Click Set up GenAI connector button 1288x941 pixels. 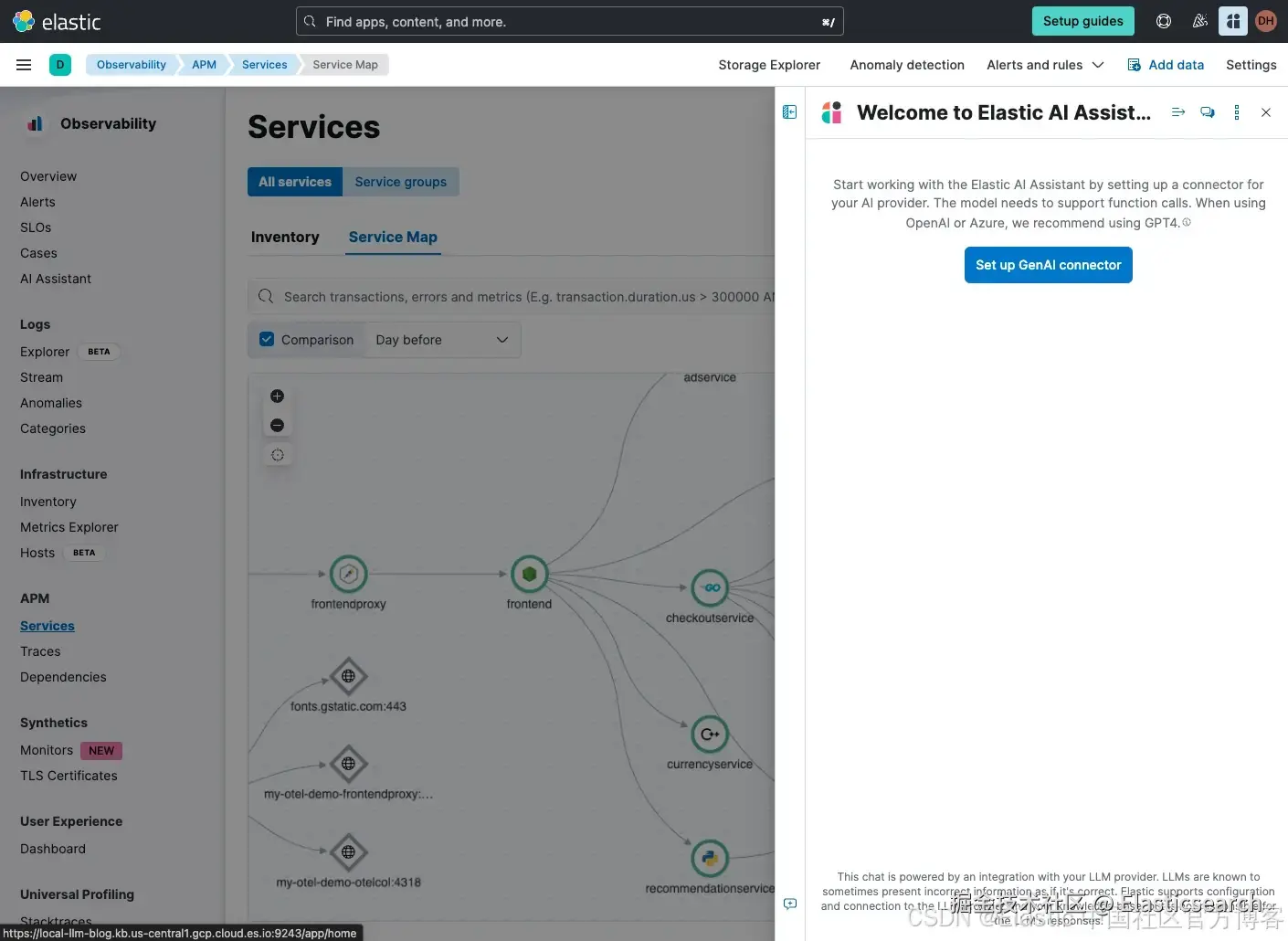click(1049, 265)
